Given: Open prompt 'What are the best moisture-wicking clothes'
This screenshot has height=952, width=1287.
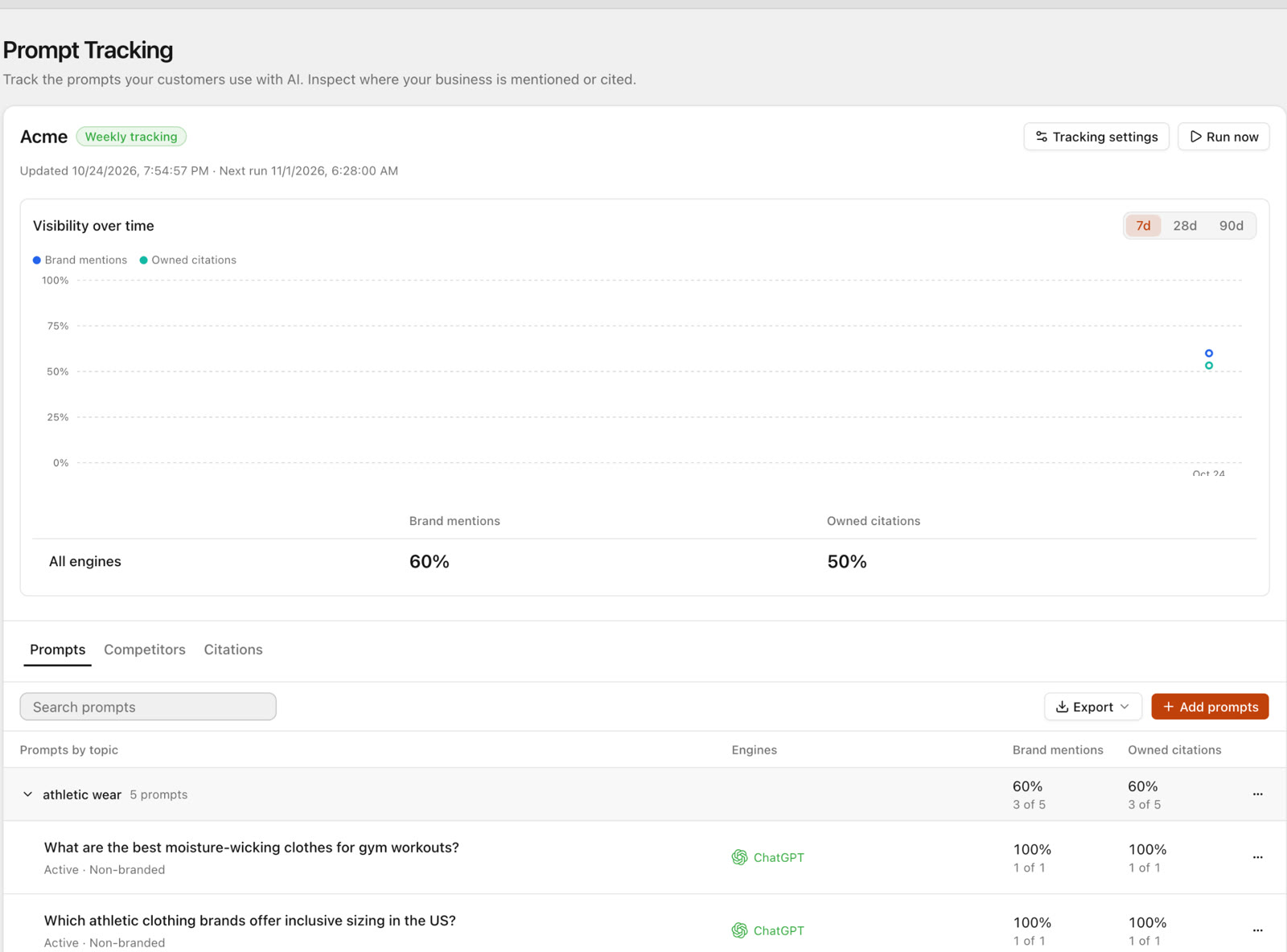Looking at the screenshot, I should pos(251,847).
